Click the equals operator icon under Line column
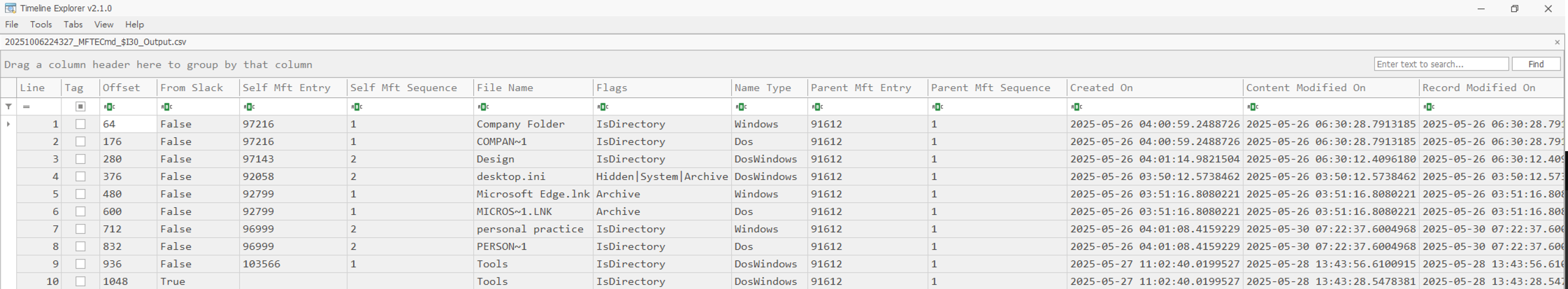Image resolution: width=1568 pixels, height=289 pixels. coord(27,107)
